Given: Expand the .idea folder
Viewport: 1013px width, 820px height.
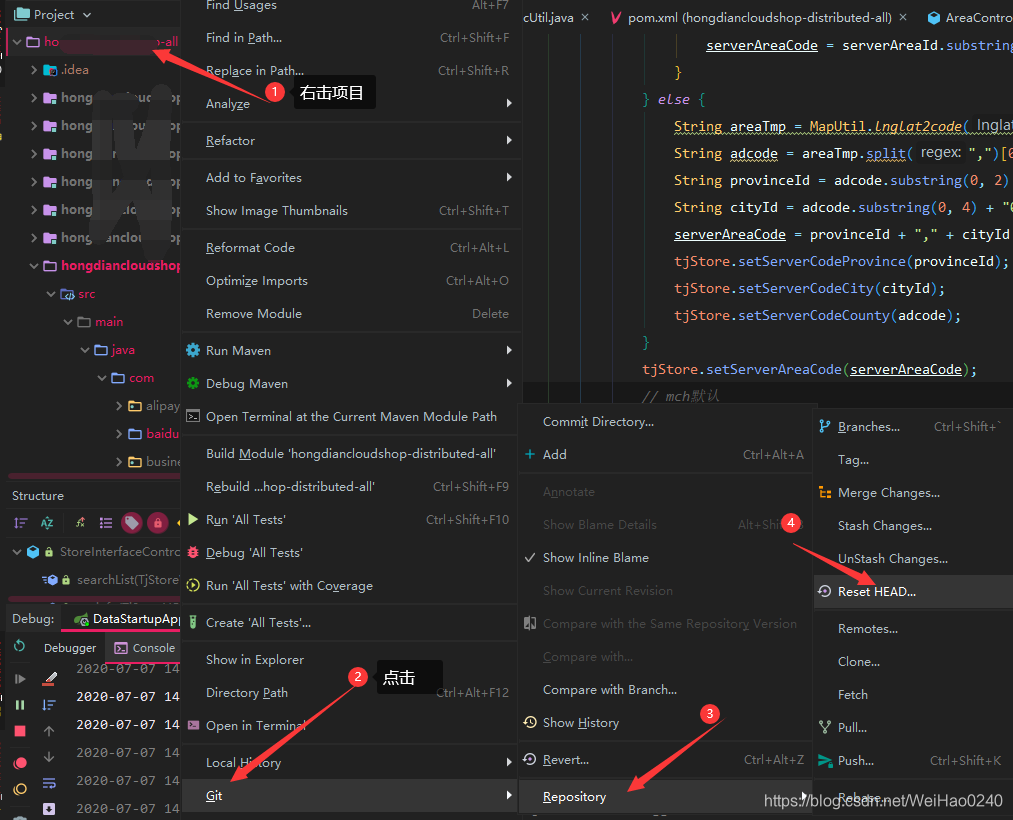Looking at the screenshot, I should [34, 70].
